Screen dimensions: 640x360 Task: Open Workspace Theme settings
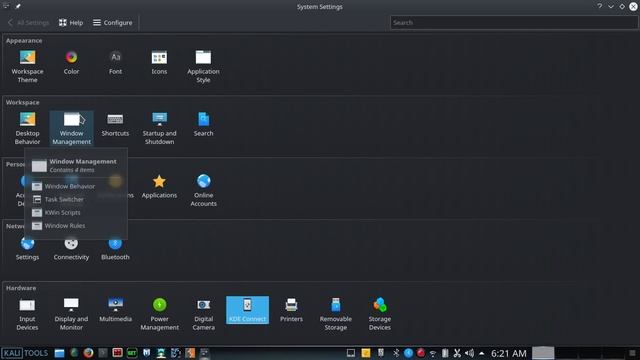(27, 67)
